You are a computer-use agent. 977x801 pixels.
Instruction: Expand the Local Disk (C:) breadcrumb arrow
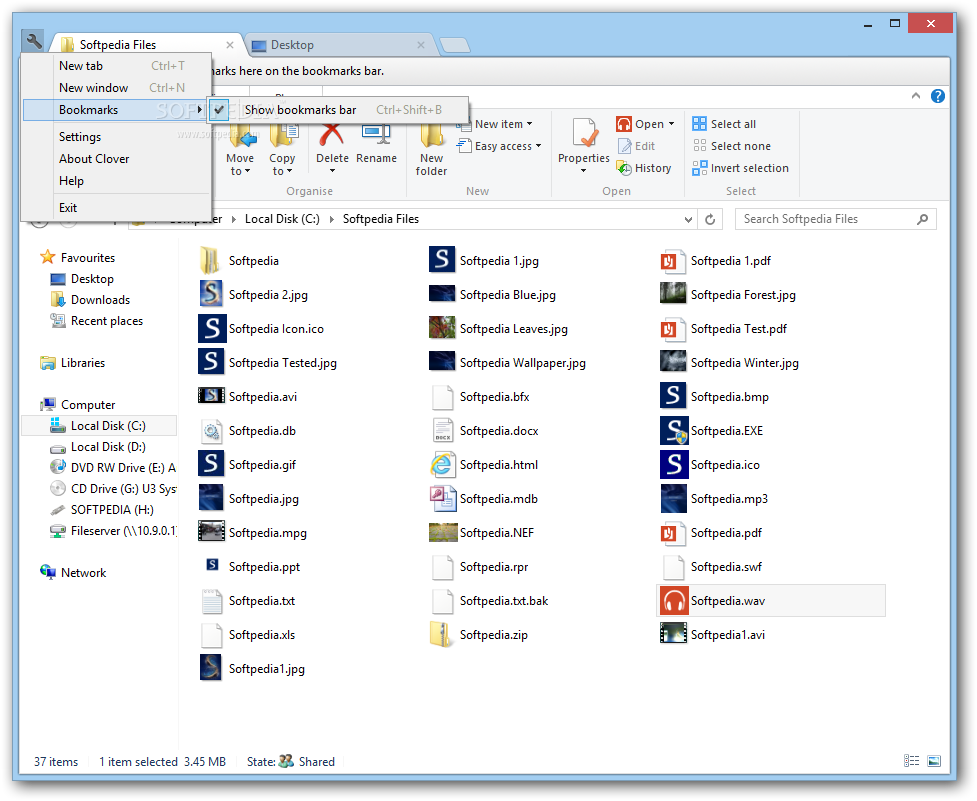point(331,219)
